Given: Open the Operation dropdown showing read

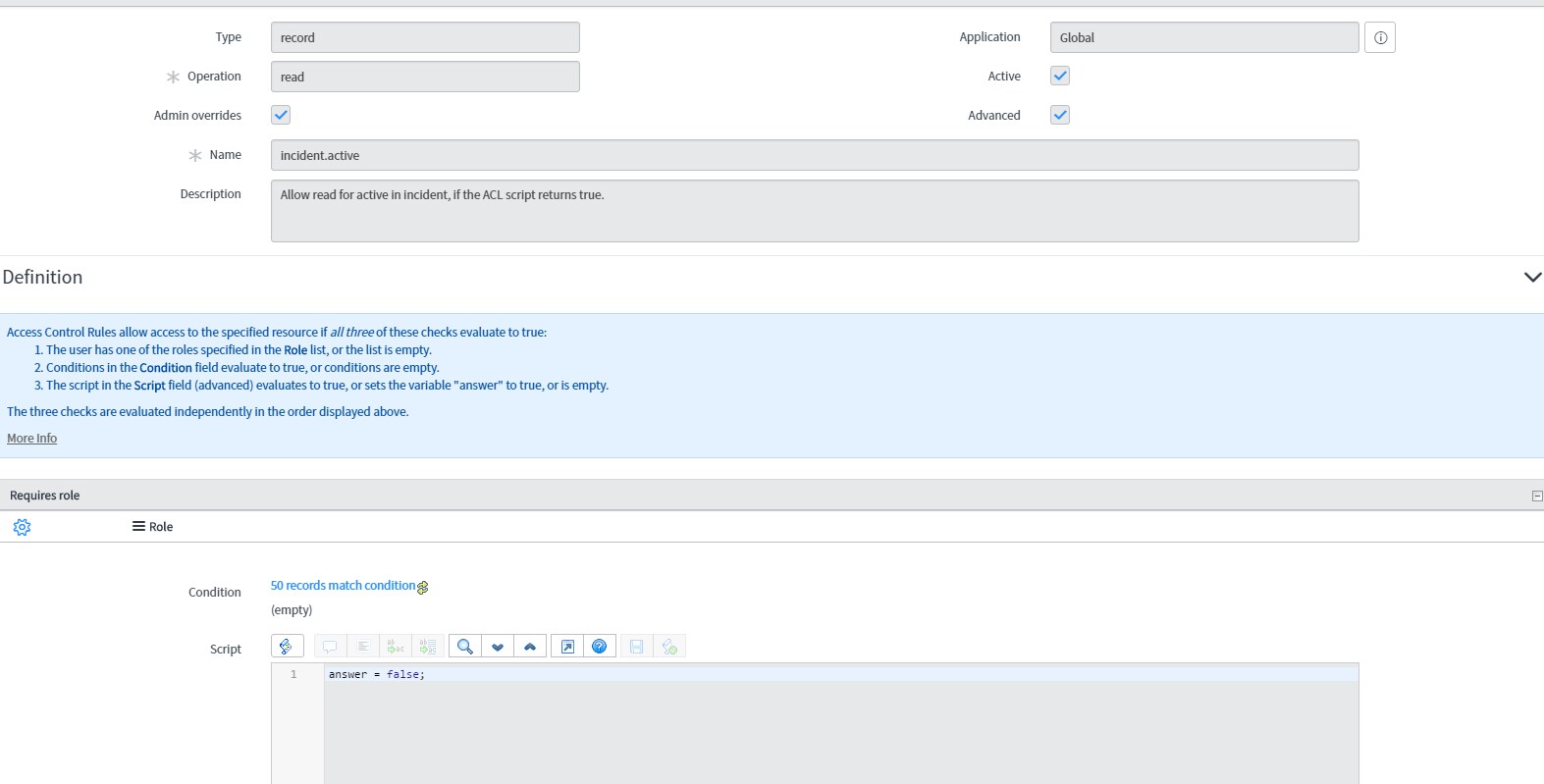Looking at the screenshot, I should point(425,77).
